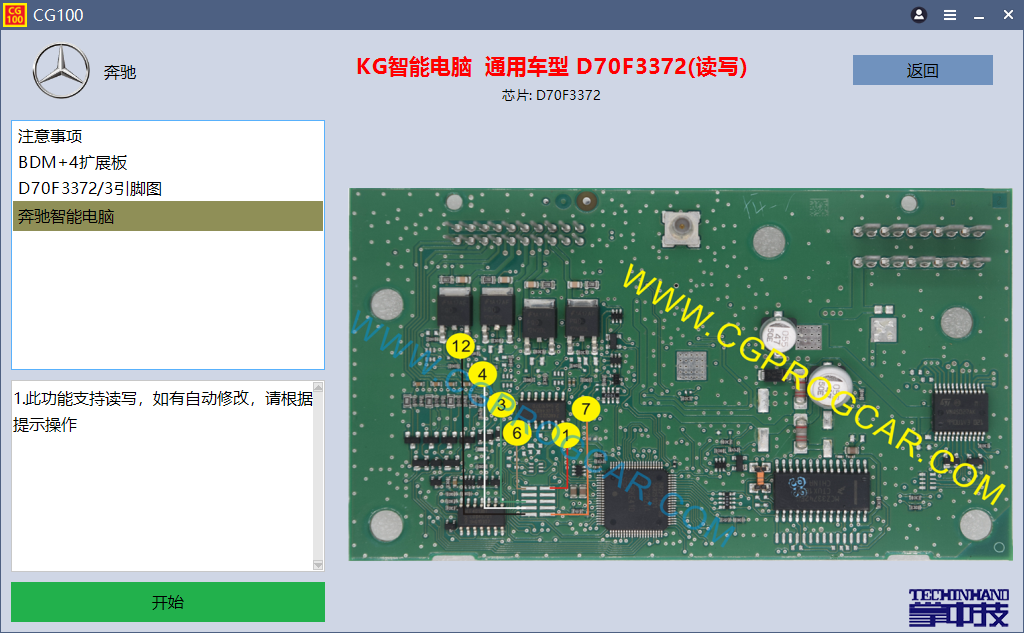Click the 返回 return button
The image size is (1024, 633).
pyautogui.click(x=921, y=69)
